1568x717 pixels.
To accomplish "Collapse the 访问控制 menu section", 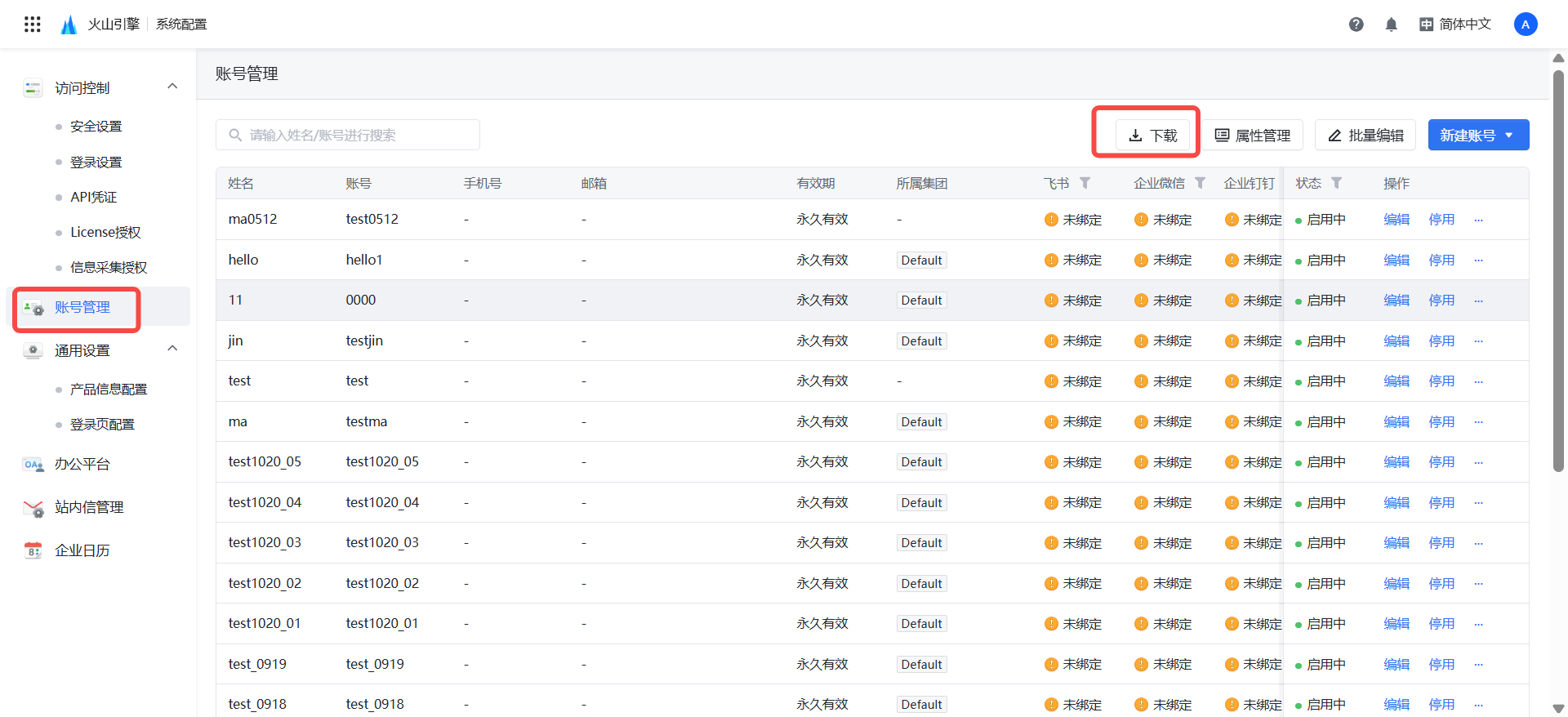I will (x=172, y=87).
